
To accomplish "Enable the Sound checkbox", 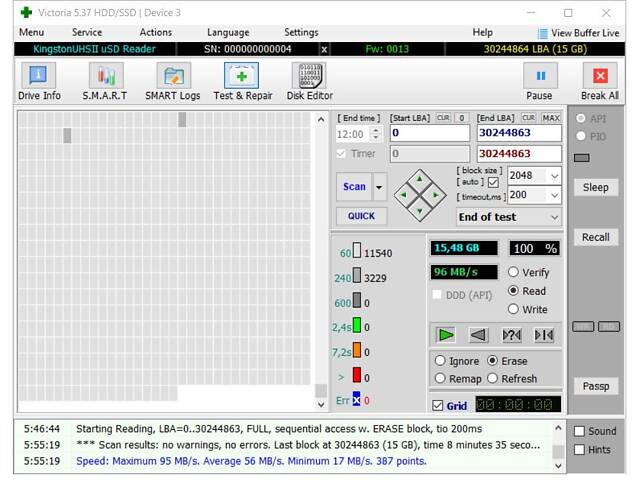I will coord(581,431).
